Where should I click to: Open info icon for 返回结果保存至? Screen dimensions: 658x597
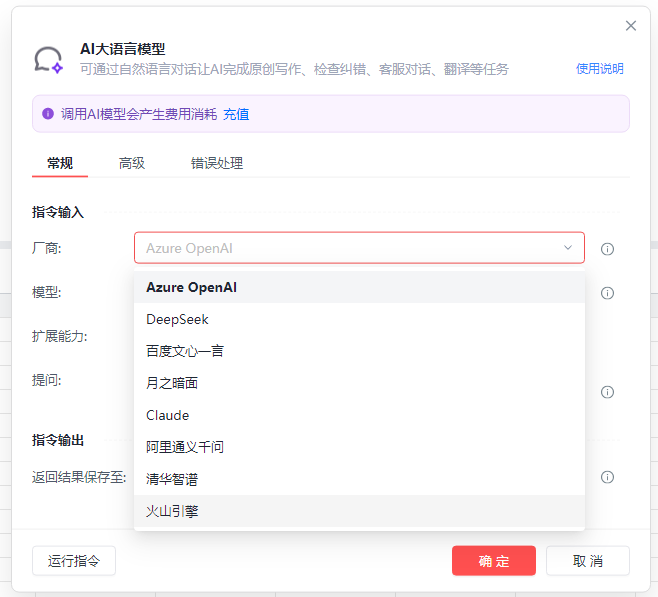[607, 477]
